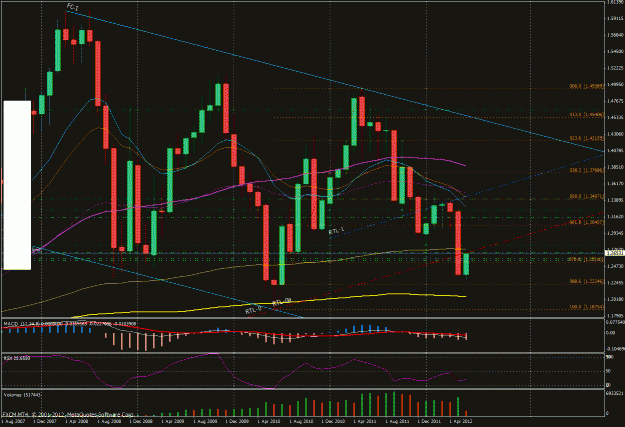Click the '1 Apr 2009' date label
This screenshot has height=427, width=625.
tap(173, 421)
